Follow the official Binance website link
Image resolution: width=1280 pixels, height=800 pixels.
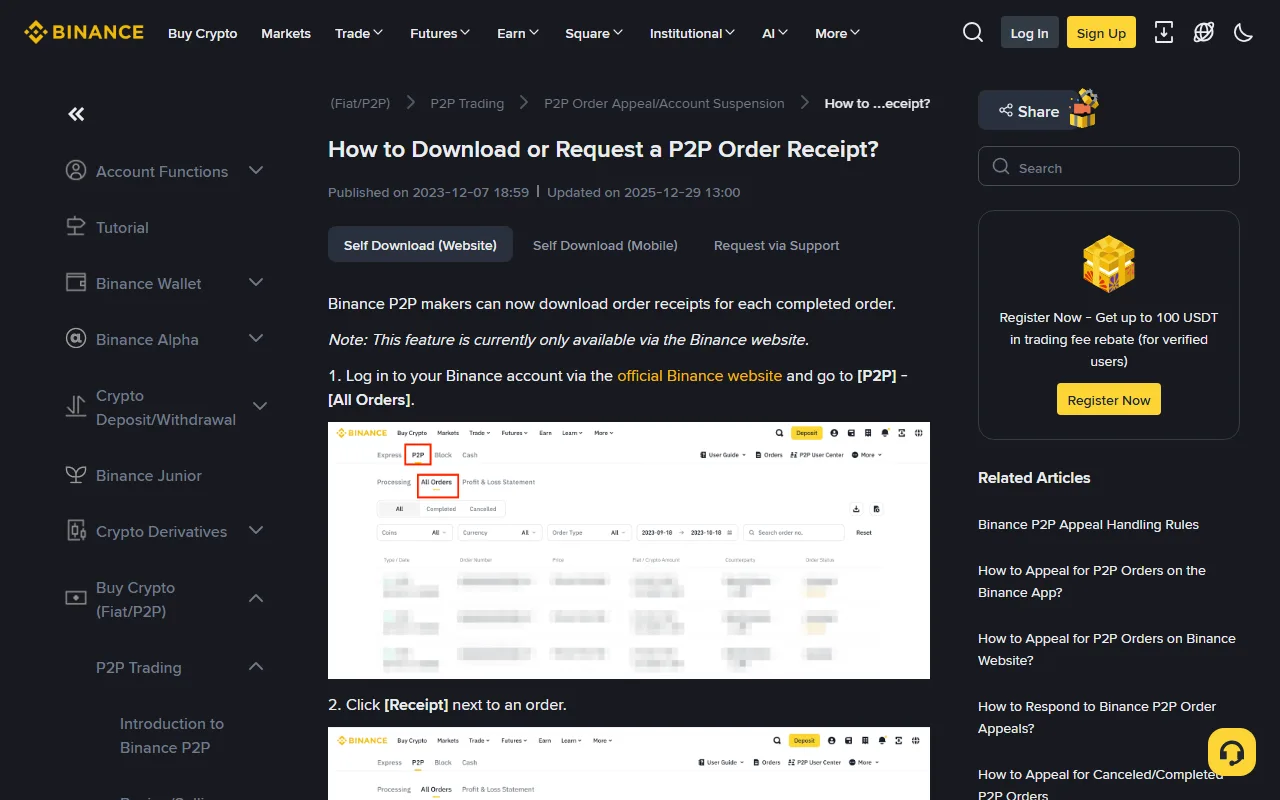point(700,376)
